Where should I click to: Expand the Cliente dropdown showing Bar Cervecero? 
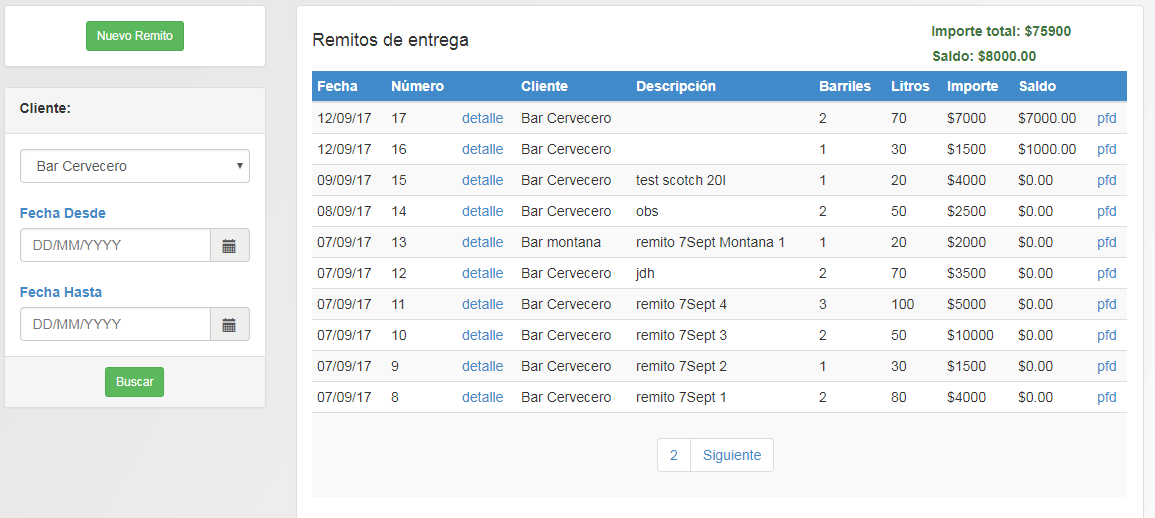(135, 166)
